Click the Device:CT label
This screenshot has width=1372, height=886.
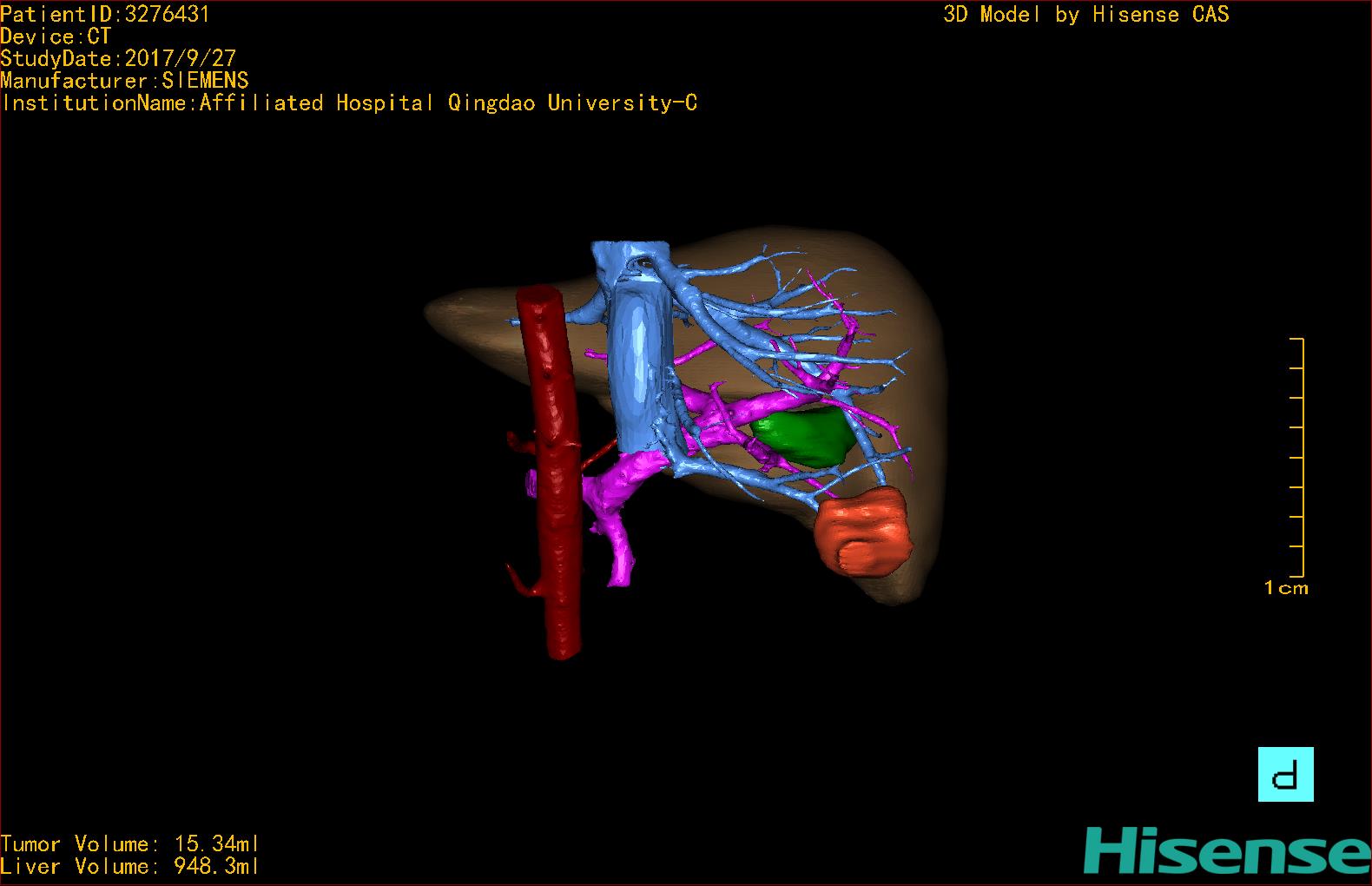(x=56, y=36)
